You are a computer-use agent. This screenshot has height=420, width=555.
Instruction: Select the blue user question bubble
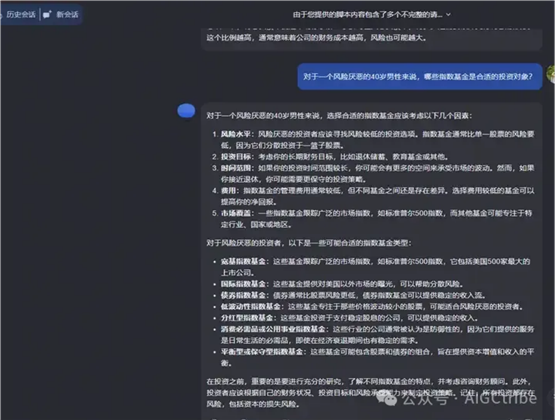[x=420, y=76]
